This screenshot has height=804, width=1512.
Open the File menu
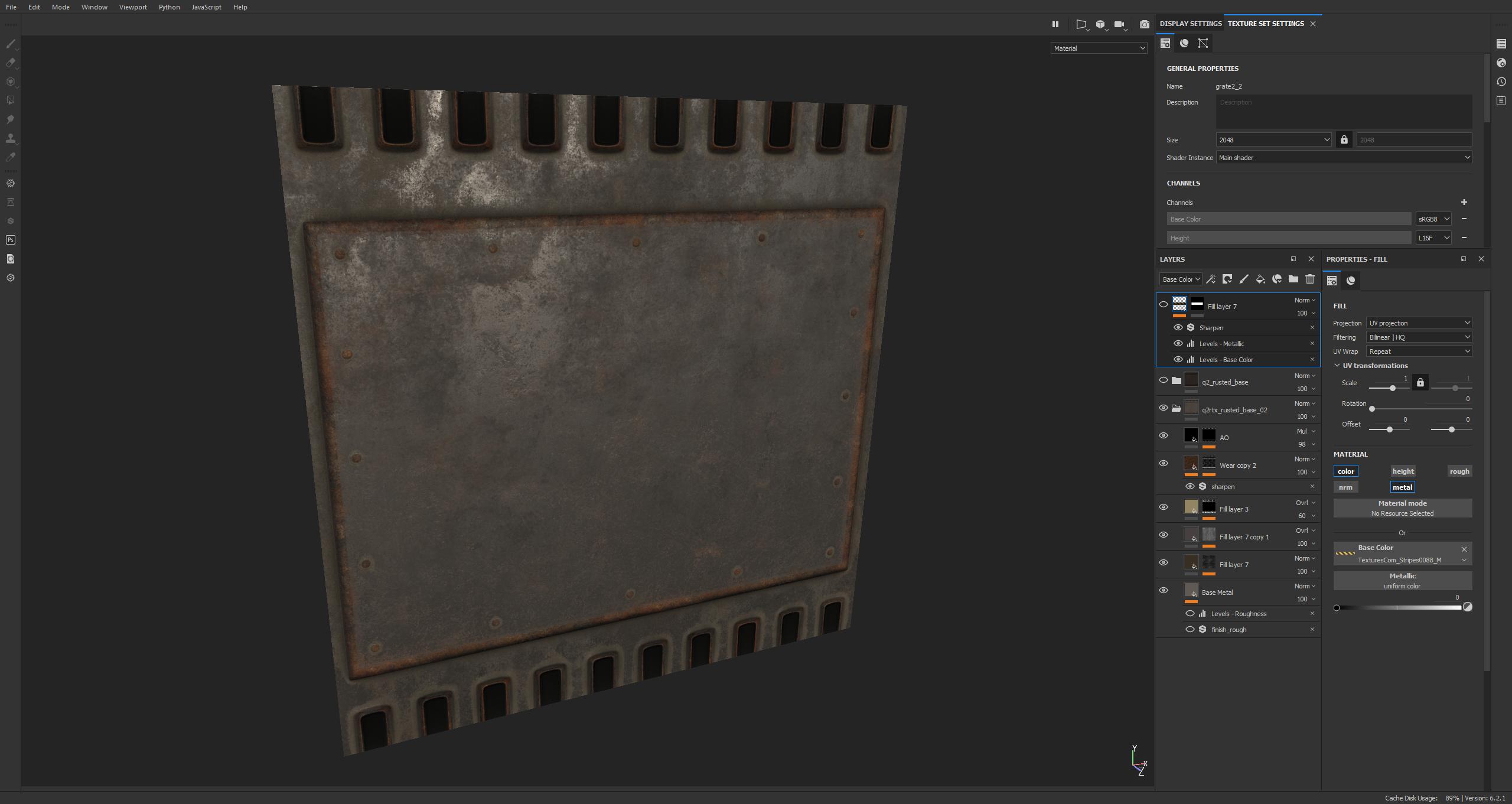pos(11,7)
